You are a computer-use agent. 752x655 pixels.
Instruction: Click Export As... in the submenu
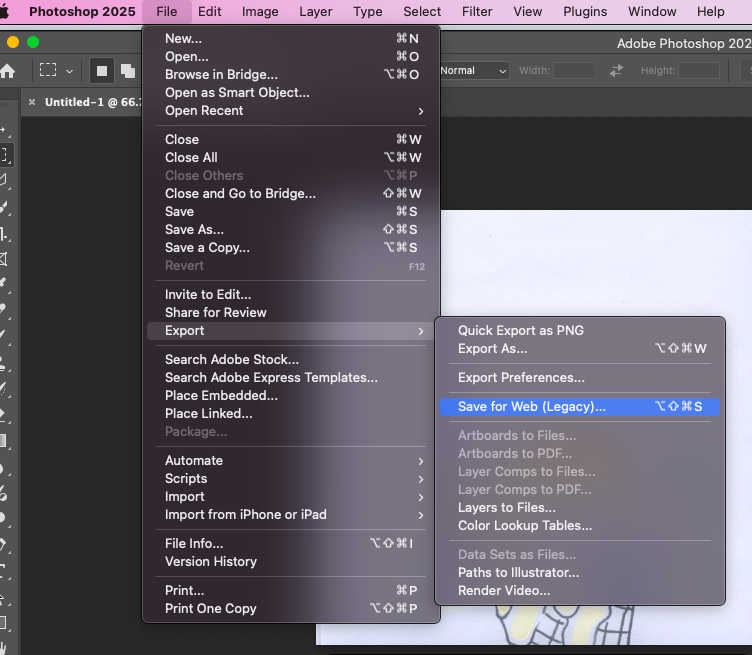[492, 349]
